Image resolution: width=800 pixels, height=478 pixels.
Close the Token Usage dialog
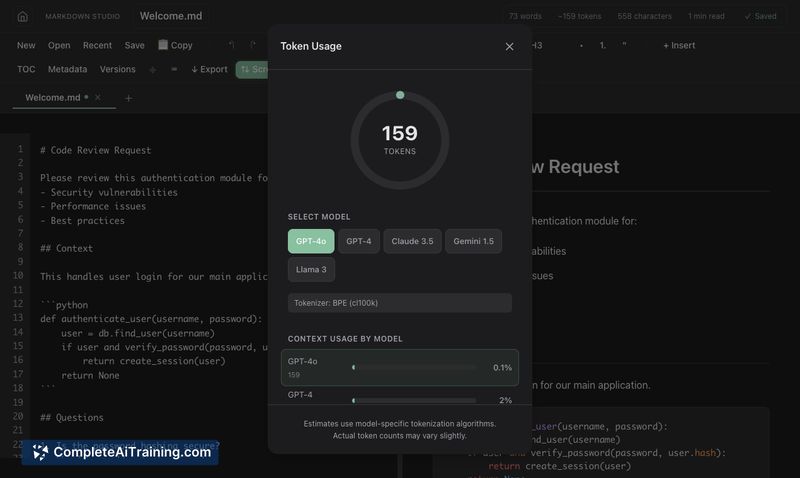click(x=509, y=46)
